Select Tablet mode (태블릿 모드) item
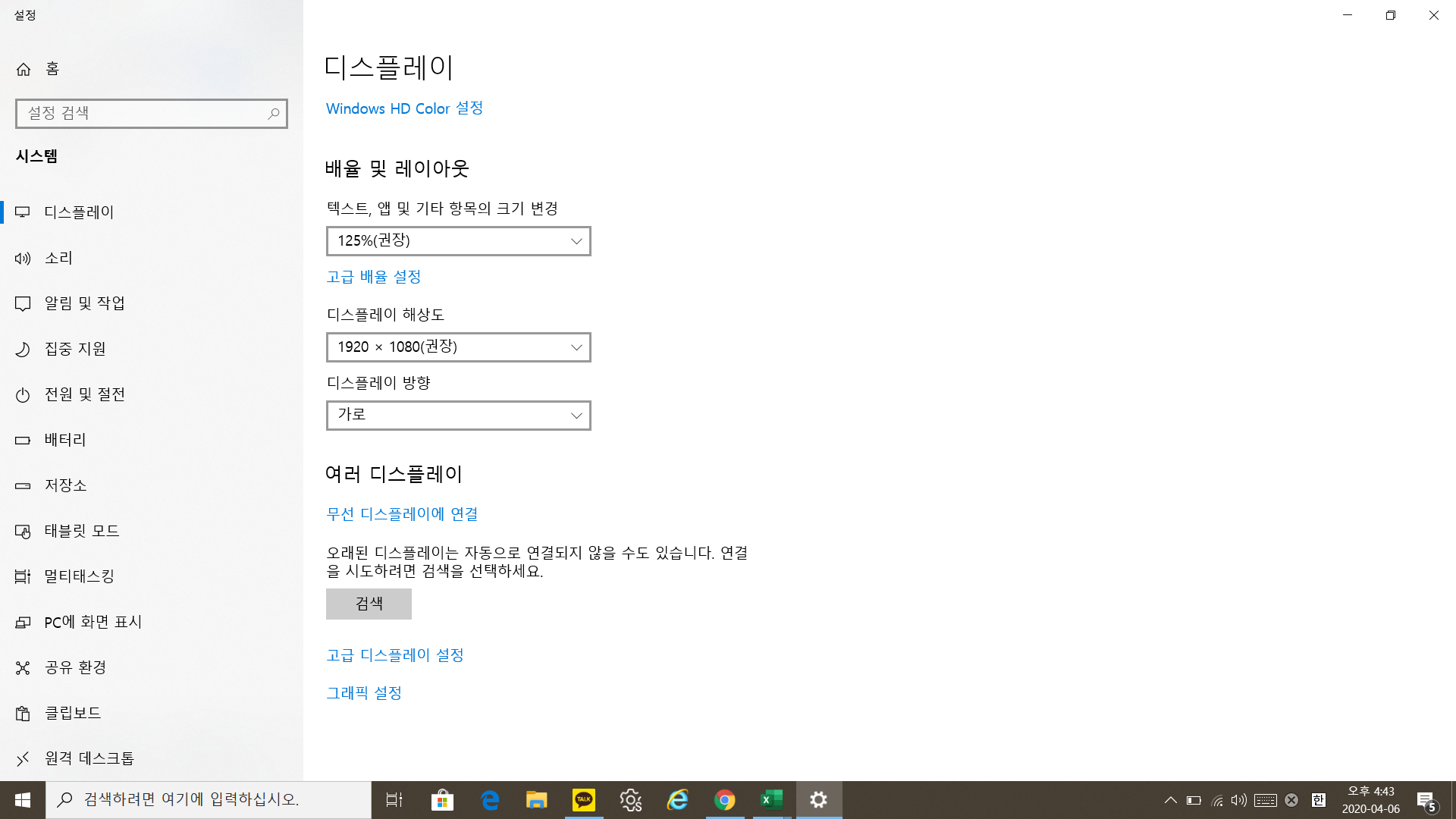This screenshot has height=819, width=1456. [82, 531]
